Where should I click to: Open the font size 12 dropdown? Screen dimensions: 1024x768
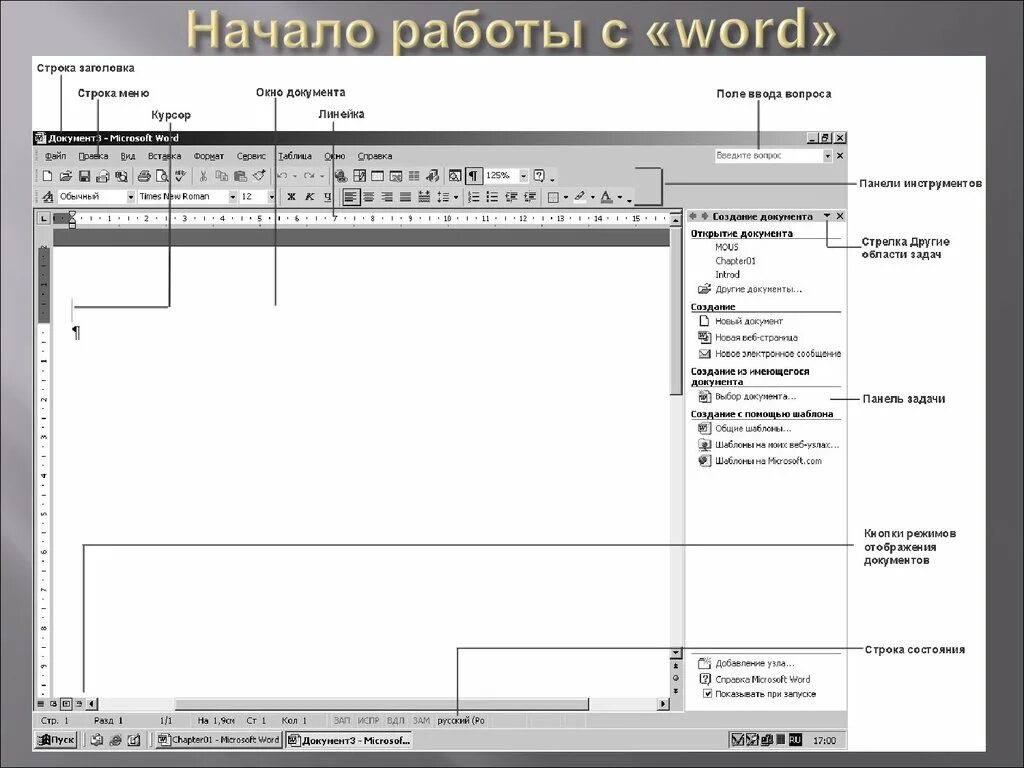[272, 197]
